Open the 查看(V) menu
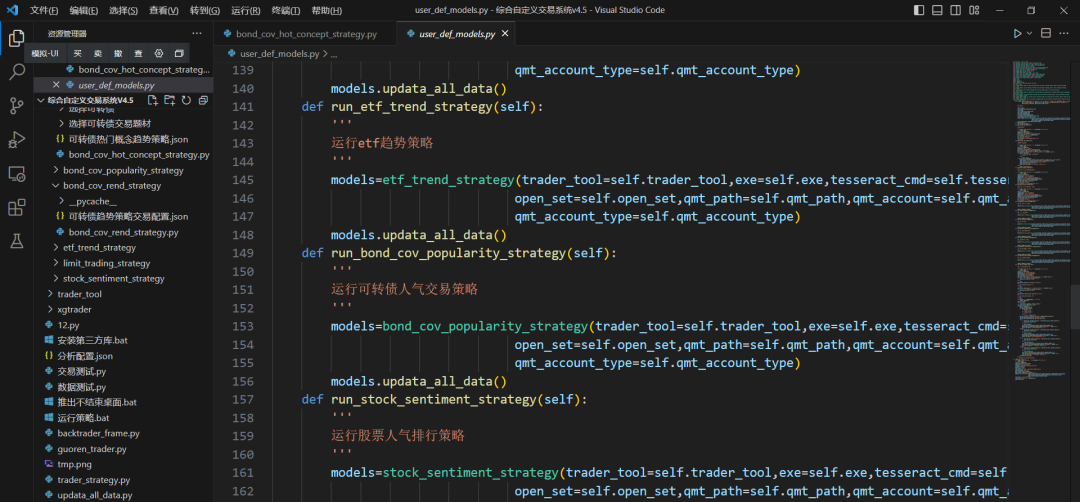The image size is (1080, 502). click(163, 10)
